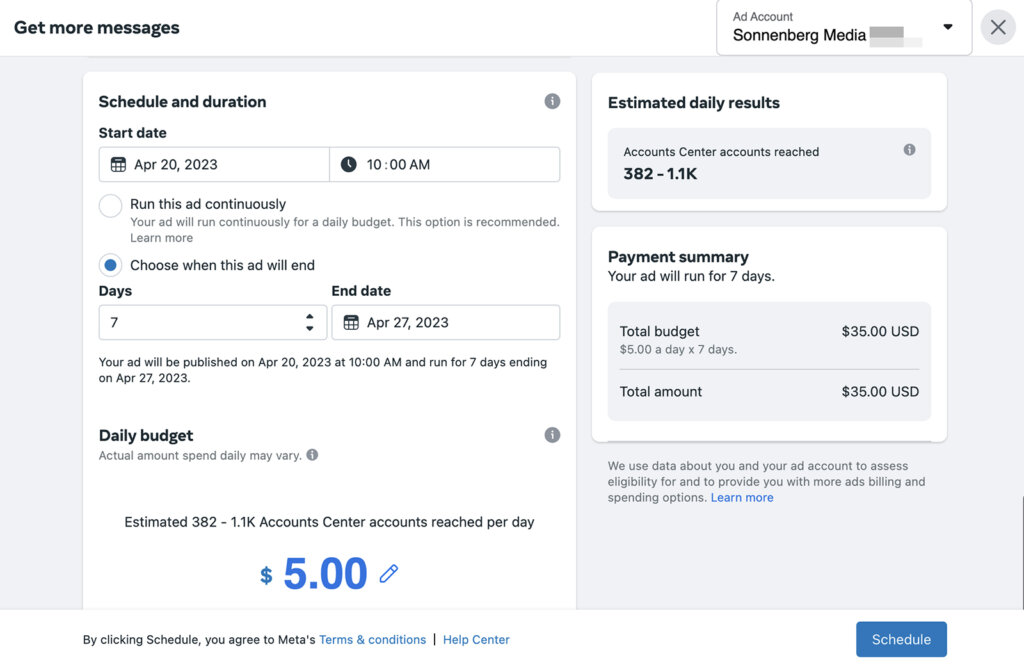Click the Schedule button
This screenshot has height=666, width=1024.
pyautogui.click(x=901, y=639)
